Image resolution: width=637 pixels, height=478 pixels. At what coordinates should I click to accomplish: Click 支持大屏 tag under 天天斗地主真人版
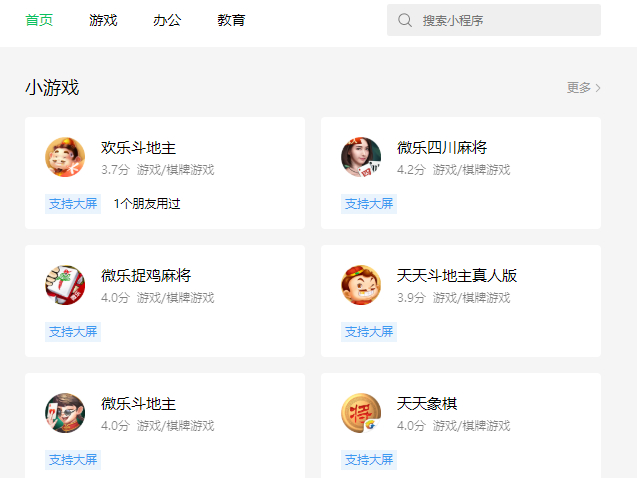click(369, 332)
